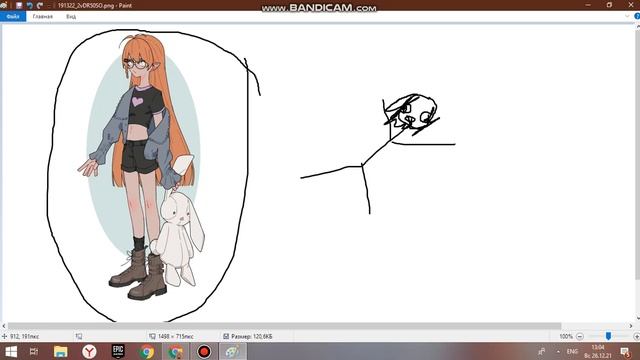Screen dimensions: 640x360
Task: Expand the collapsed ribbon chevron
Action: click(x=627, y=16)
